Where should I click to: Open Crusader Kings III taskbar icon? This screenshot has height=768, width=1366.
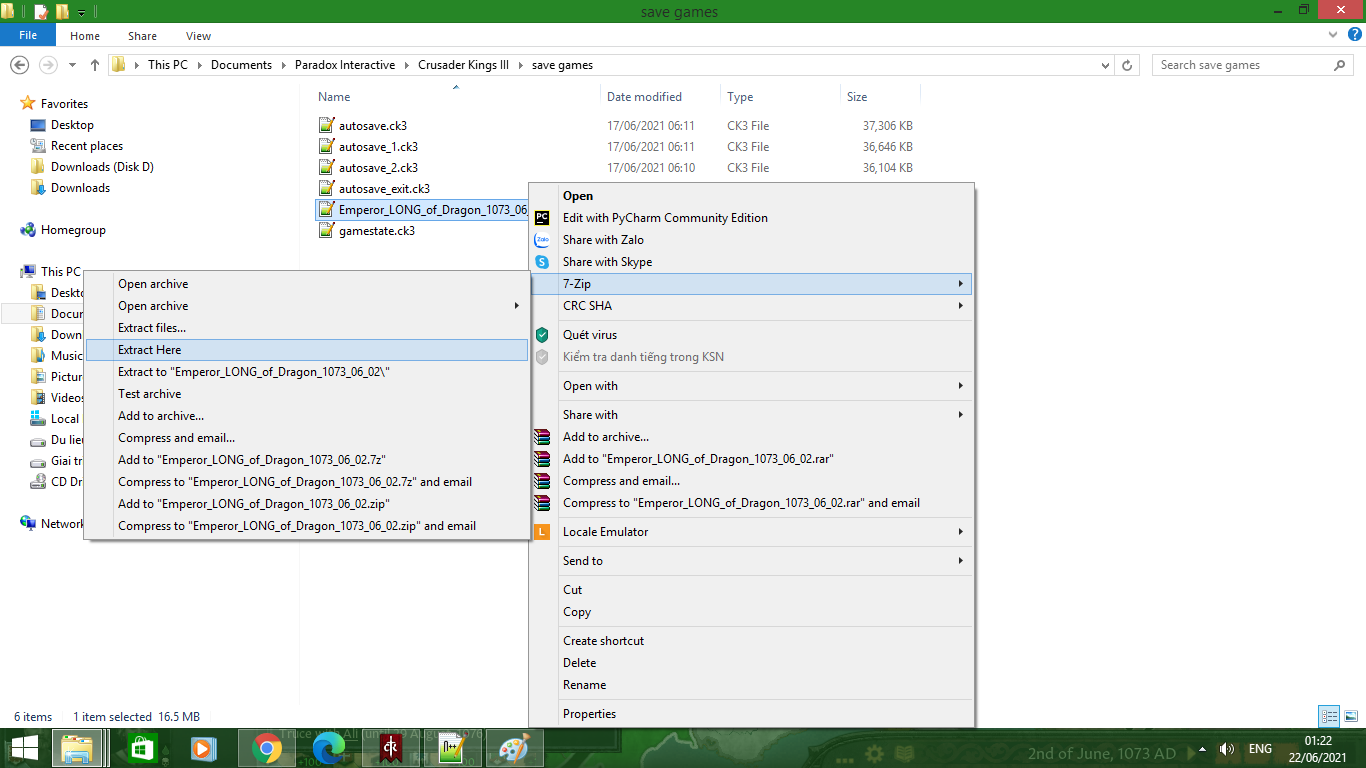pos(391,748)
